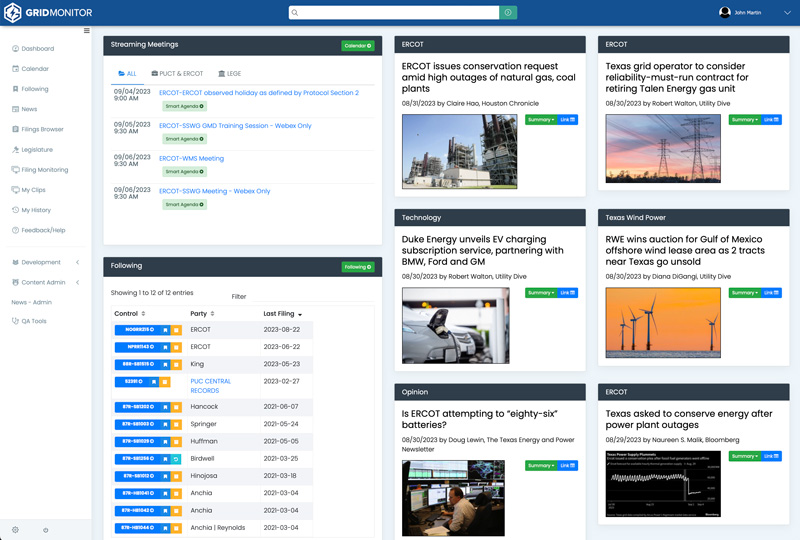The height and width of the screenshot is (540, 800).
Task: Click the My Clips sidebar icon
Action: coord(15,190)
